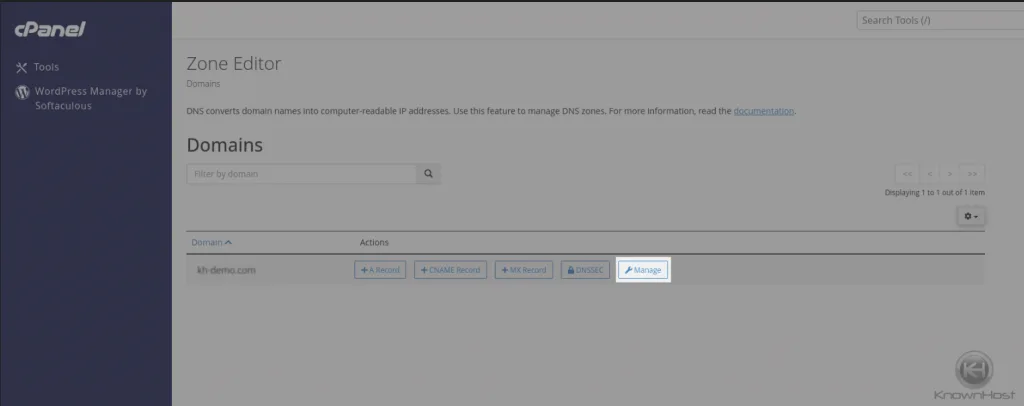
Task: Add a CNAME Record for kh-demo.com
Action: [x=450, y=270]
